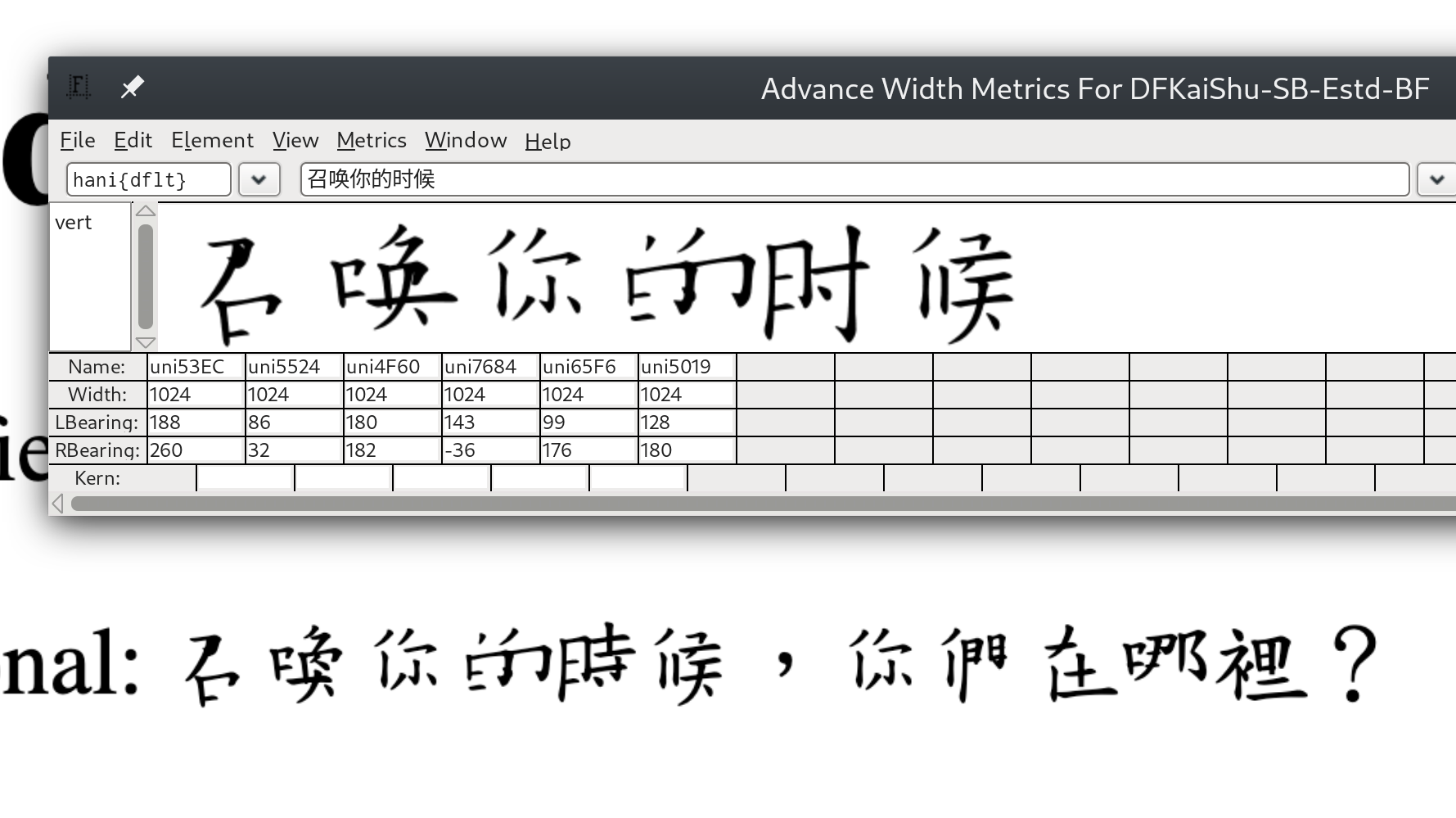Image resolution: width=1456 pixels, height=818 pixels.
Task: Click the pin icon in the title bar
Action: (x=133, y=87)
